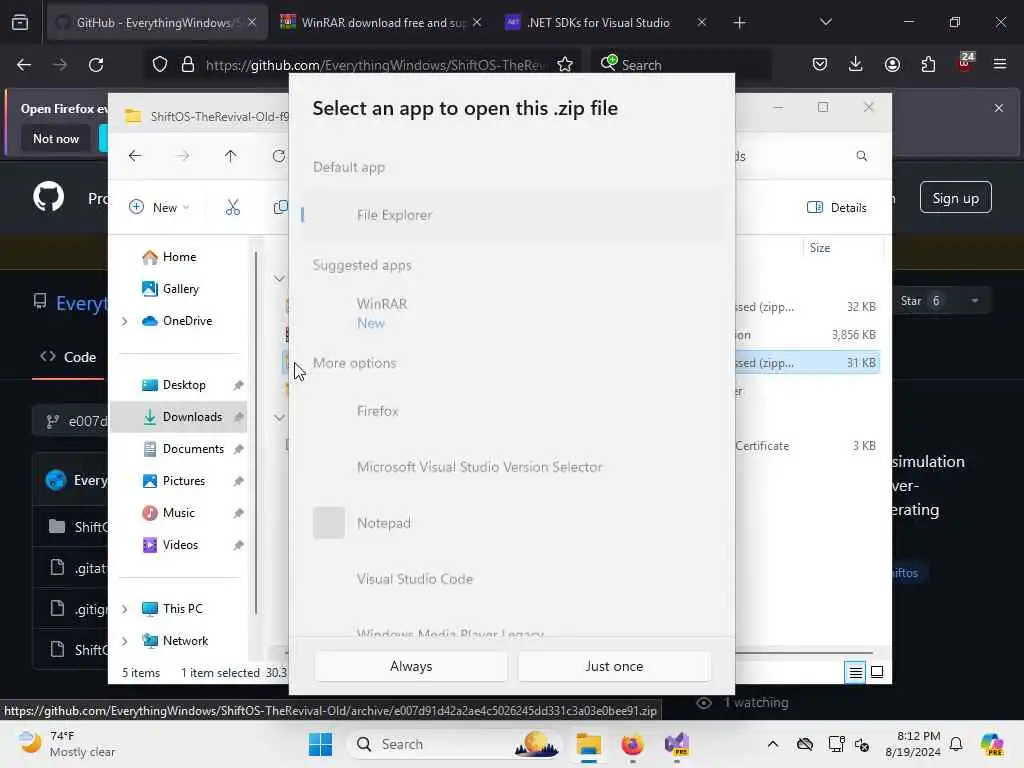Select Microsoft Visual Studio Version Selector

(513, 467)
